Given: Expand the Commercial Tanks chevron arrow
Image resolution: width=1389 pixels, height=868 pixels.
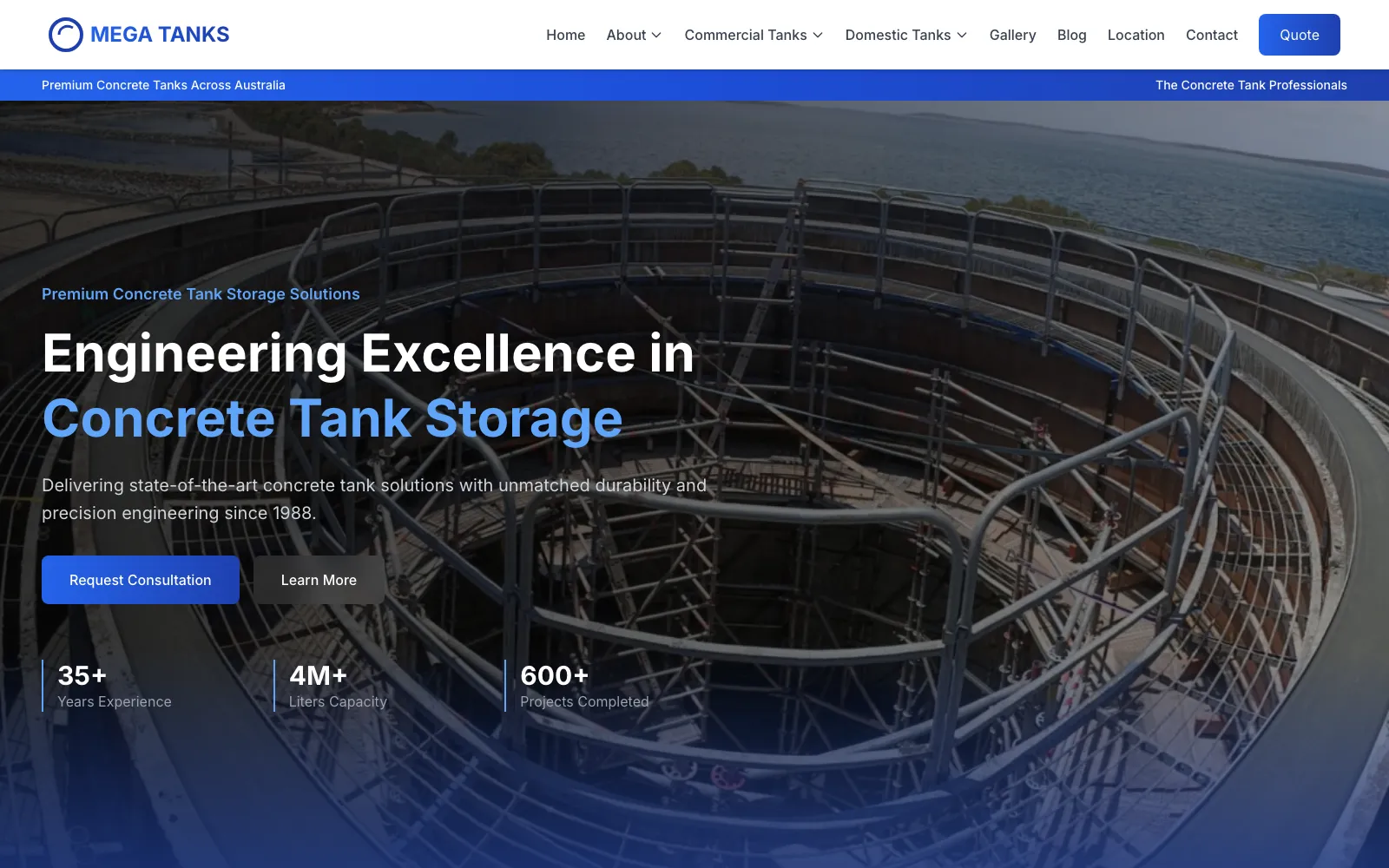Looking at the screenshot, I should 818,35.
